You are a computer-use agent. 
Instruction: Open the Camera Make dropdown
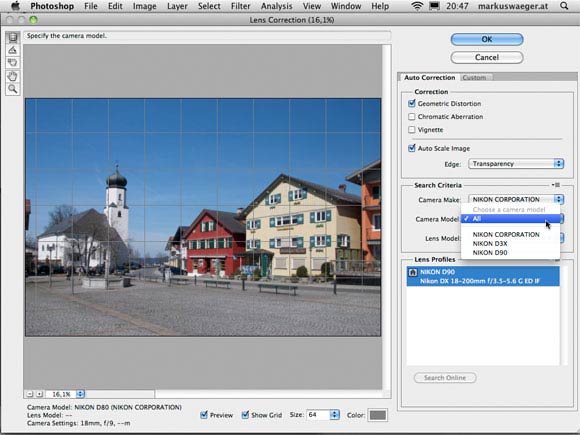coord(516,199)
